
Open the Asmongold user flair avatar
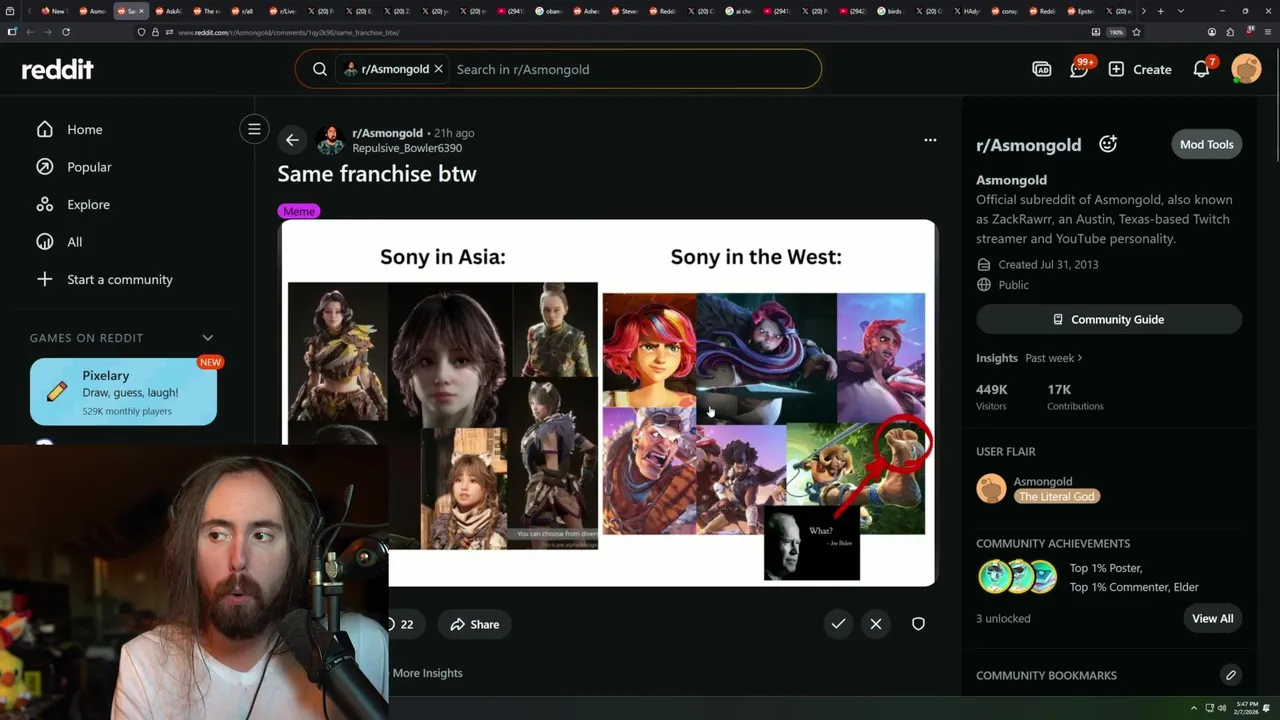[x=991, y=488]
